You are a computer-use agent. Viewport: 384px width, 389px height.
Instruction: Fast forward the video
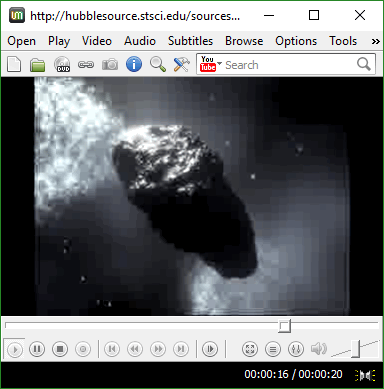158,349
